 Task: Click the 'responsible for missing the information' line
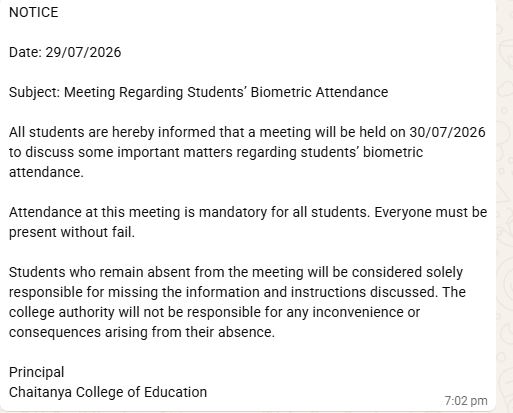click(237, 292)
